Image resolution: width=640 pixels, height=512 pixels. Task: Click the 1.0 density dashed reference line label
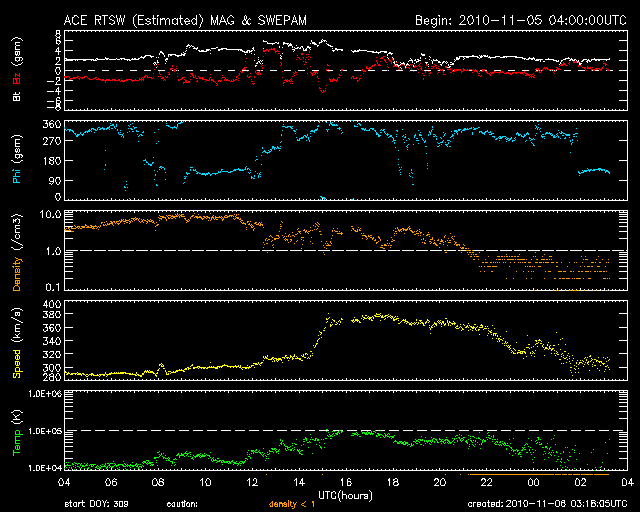[53, 251]
